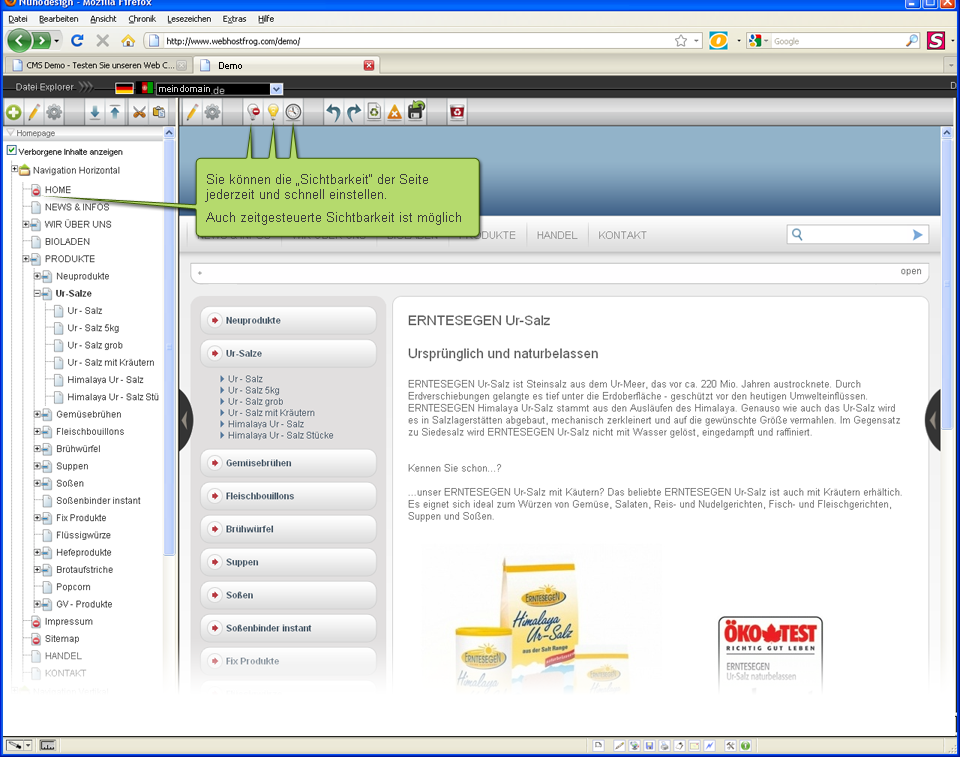Viewport: 960px width, 757px height.
Task: Cut with the scissors icon
Action: 139,113
